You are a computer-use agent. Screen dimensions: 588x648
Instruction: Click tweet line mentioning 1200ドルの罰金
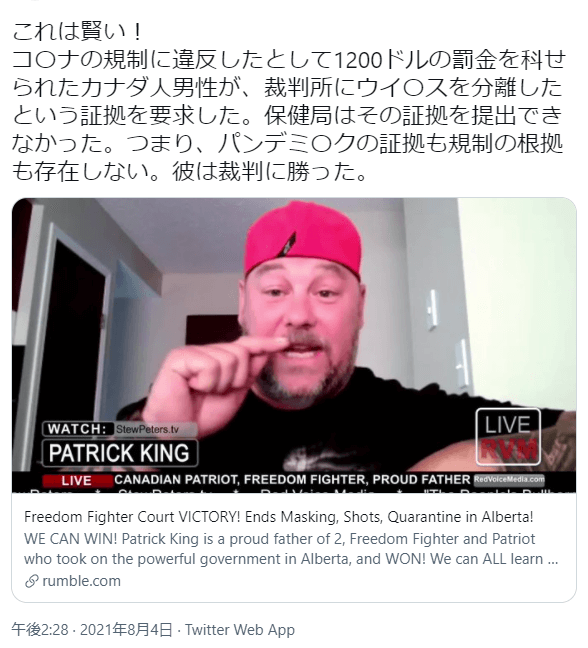tap(289, 60)
